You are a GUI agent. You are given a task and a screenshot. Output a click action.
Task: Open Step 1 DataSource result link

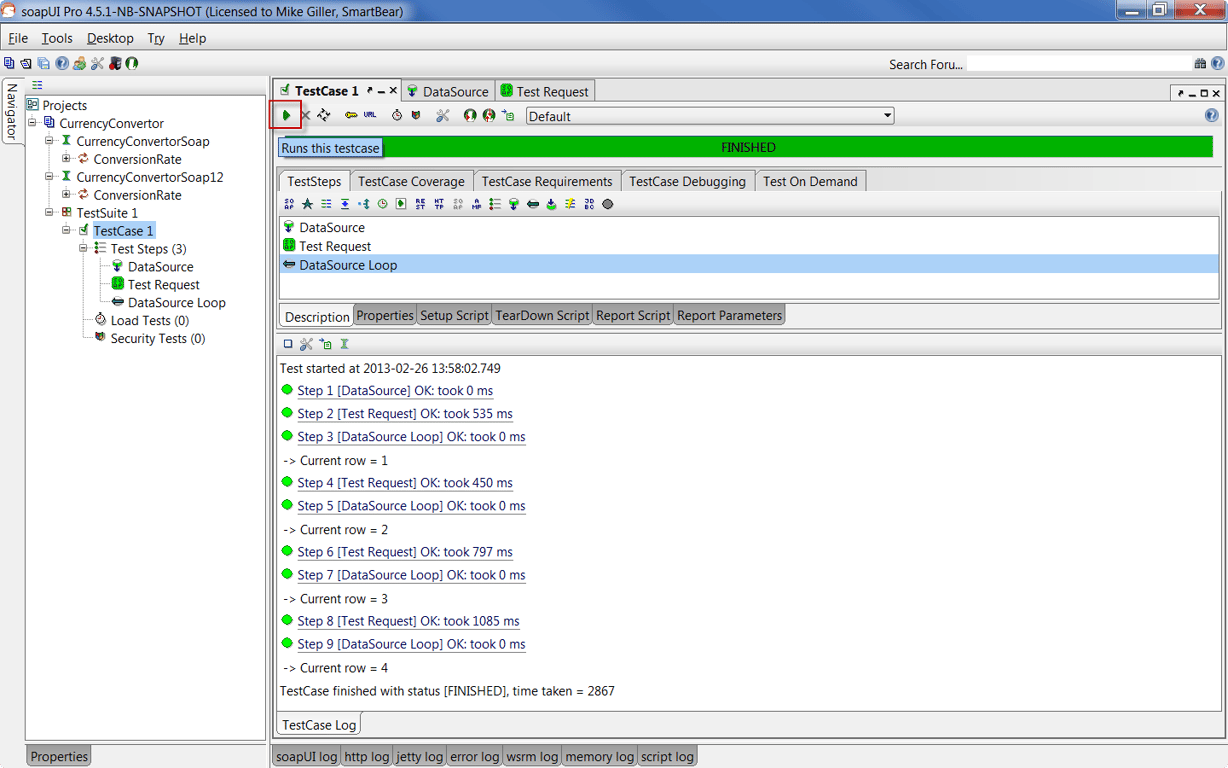click(395, 391)
